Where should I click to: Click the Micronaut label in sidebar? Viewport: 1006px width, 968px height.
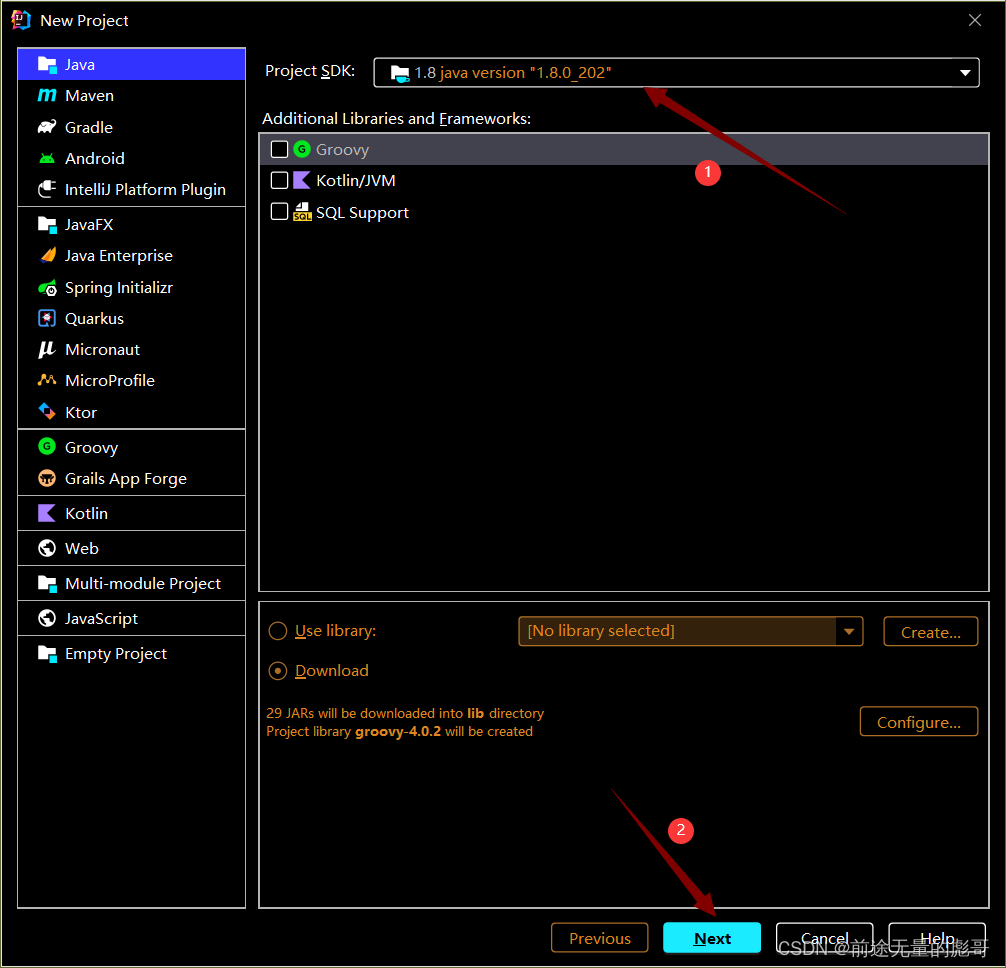(102, 350)
